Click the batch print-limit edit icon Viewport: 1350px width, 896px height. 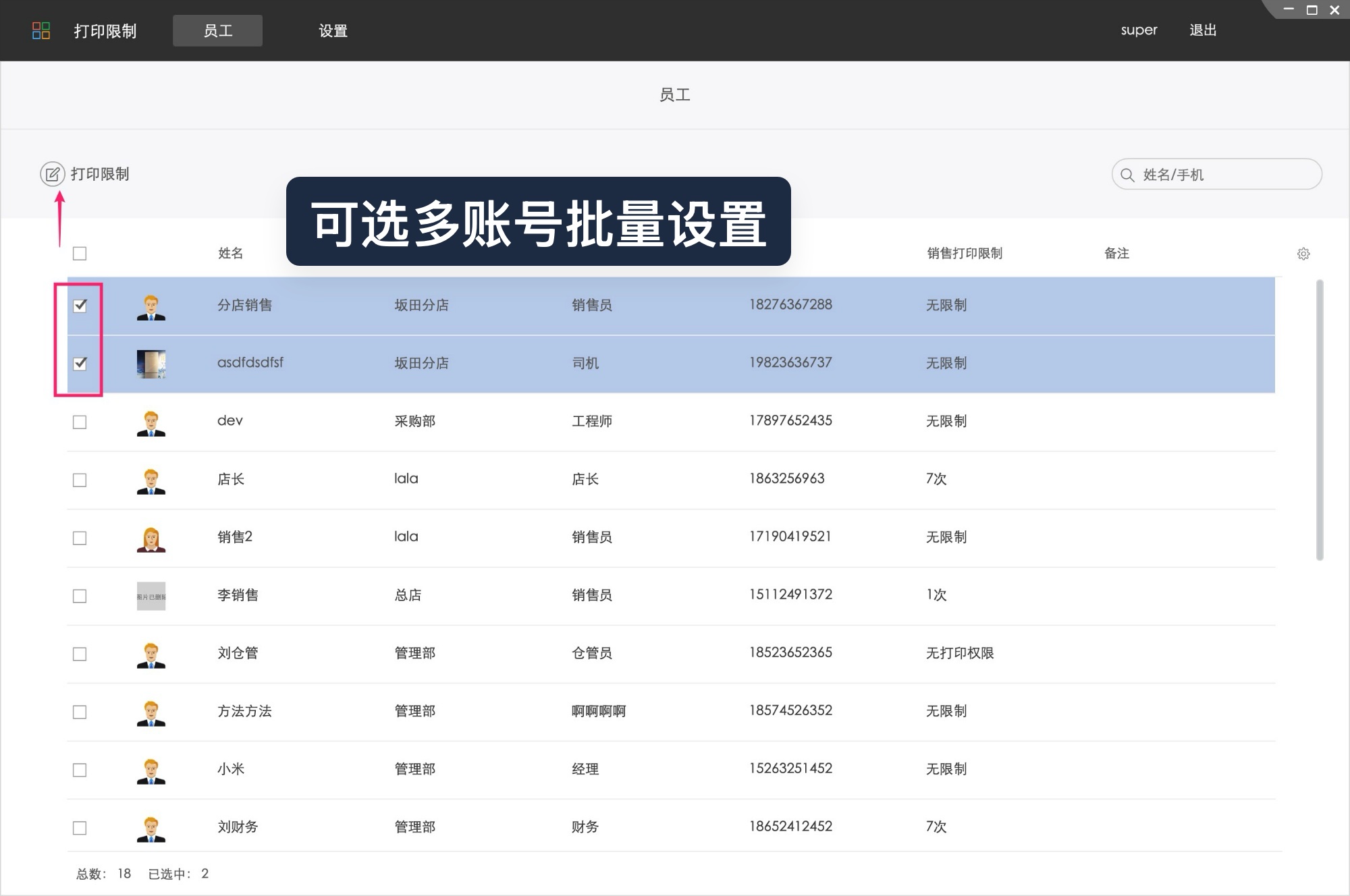(54, 173)
